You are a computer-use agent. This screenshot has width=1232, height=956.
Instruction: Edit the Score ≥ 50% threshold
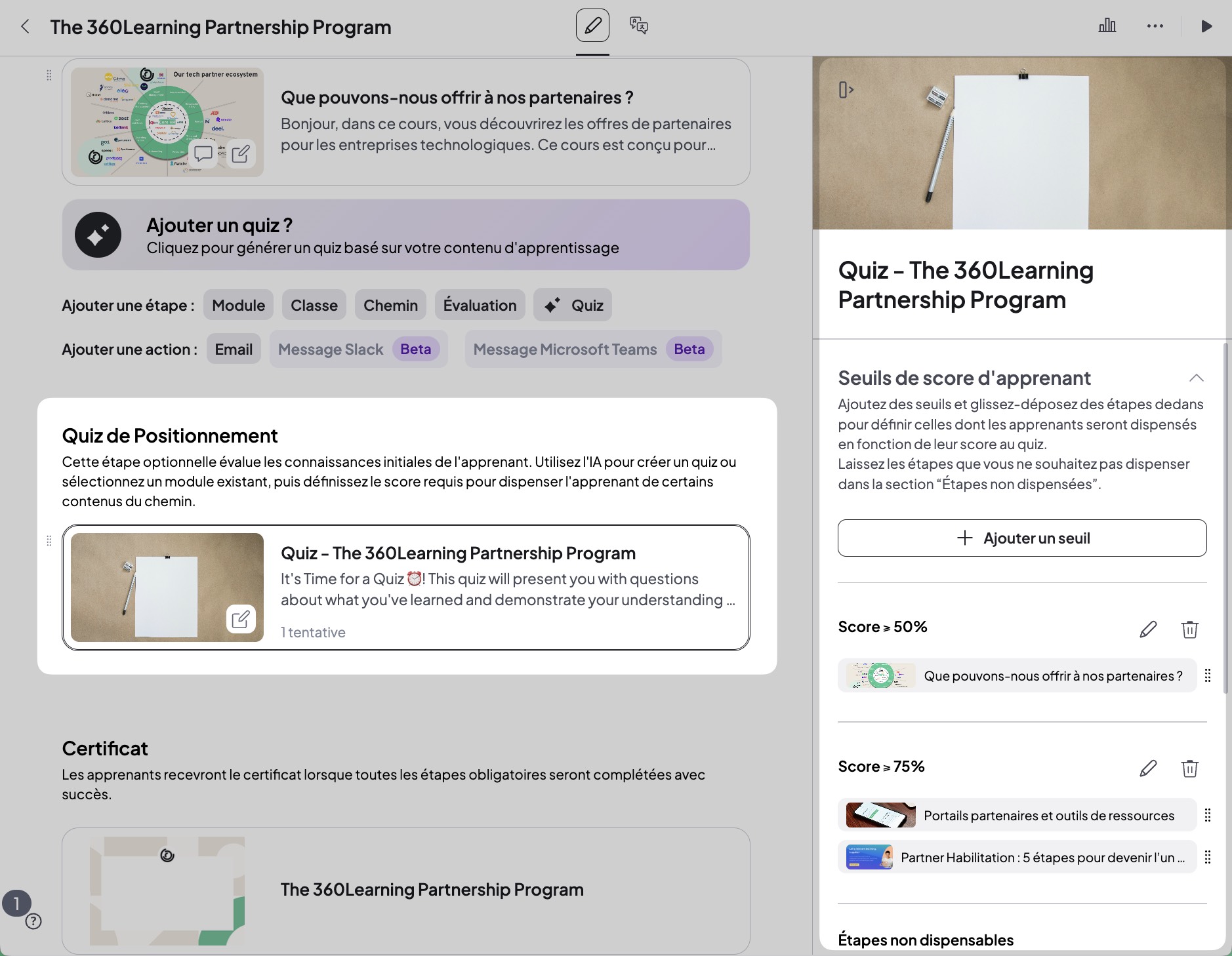pos(1148,629)
